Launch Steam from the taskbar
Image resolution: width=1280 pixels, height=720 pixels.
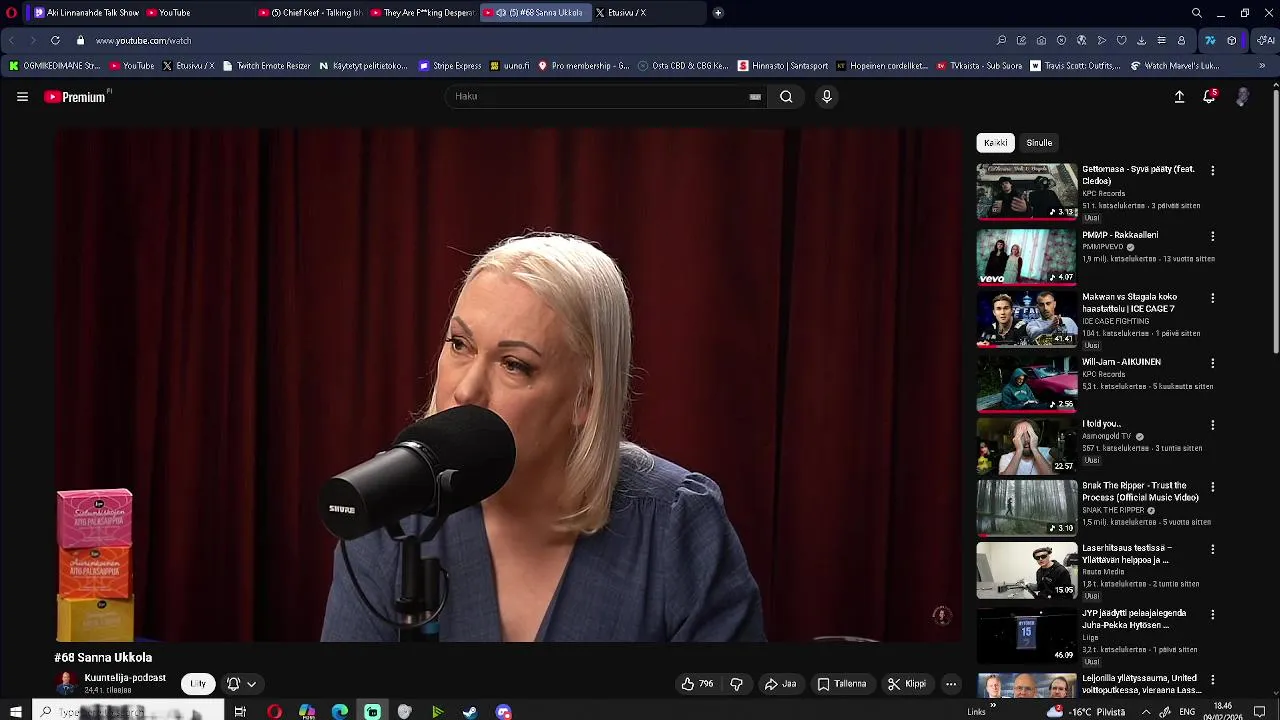tap(470, 712)
